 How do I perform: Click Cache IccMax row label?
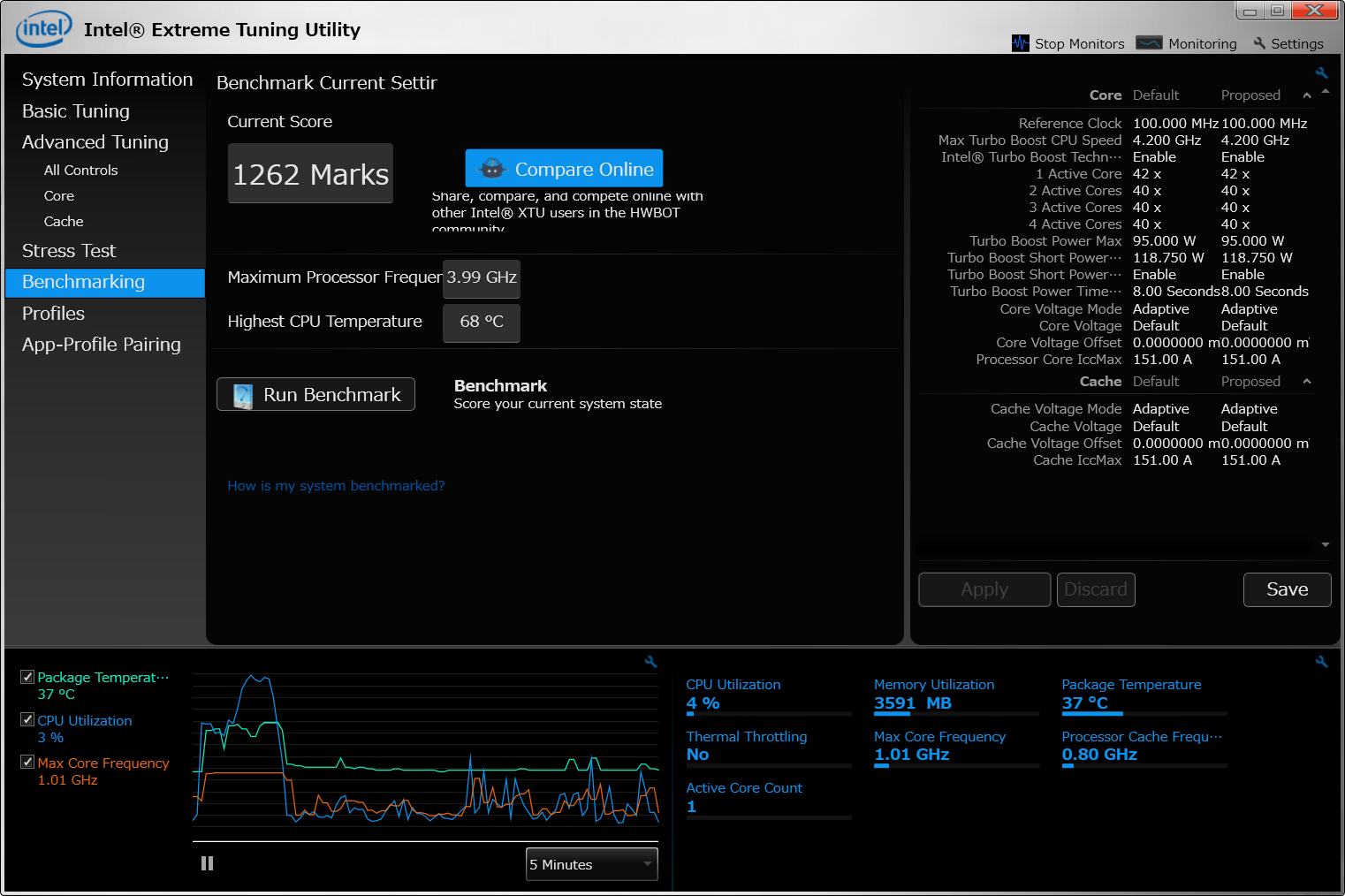pyautogui.click(x=1077, y=460)
